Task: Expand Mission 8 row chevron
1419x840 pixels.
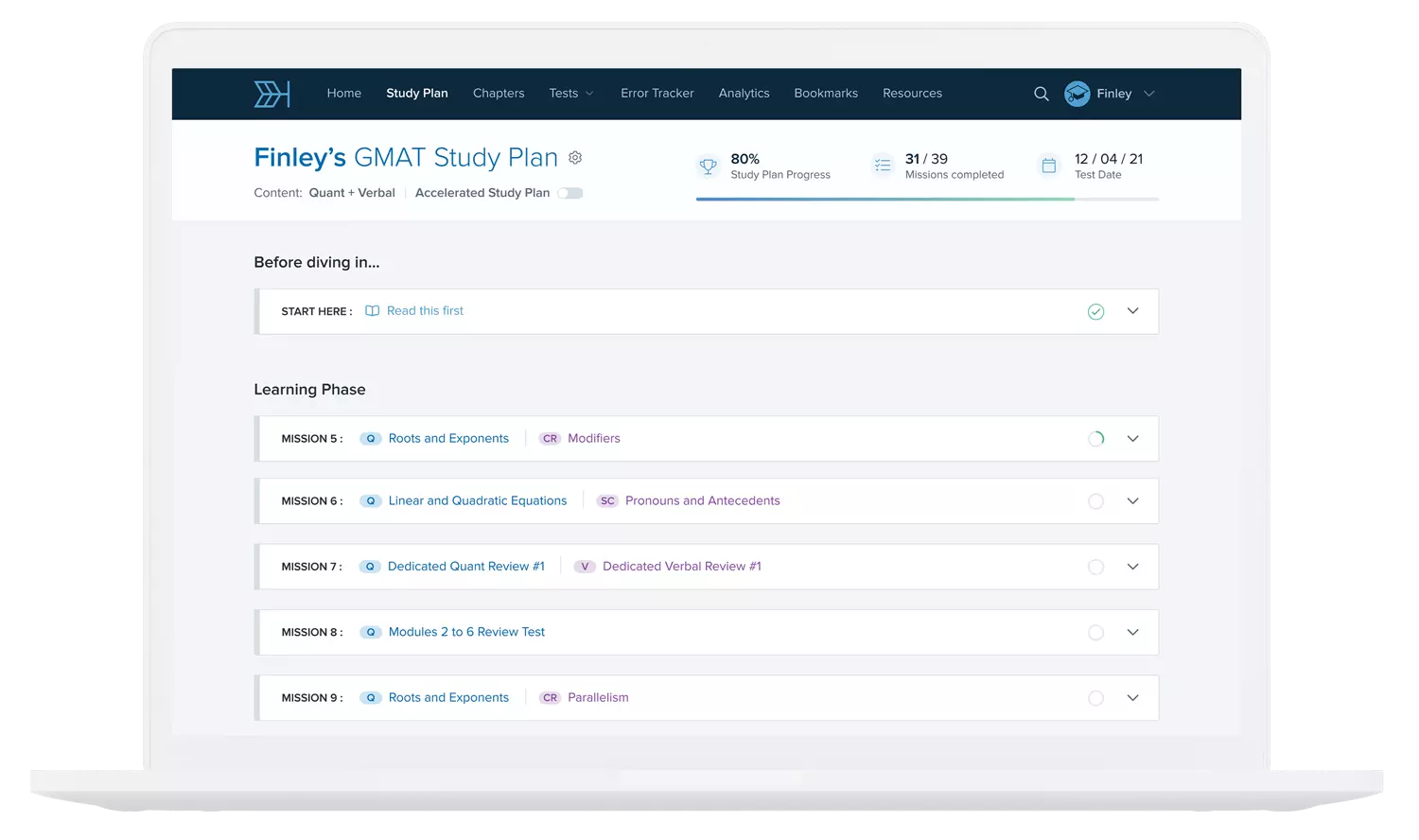Action: pos(1132,632)
